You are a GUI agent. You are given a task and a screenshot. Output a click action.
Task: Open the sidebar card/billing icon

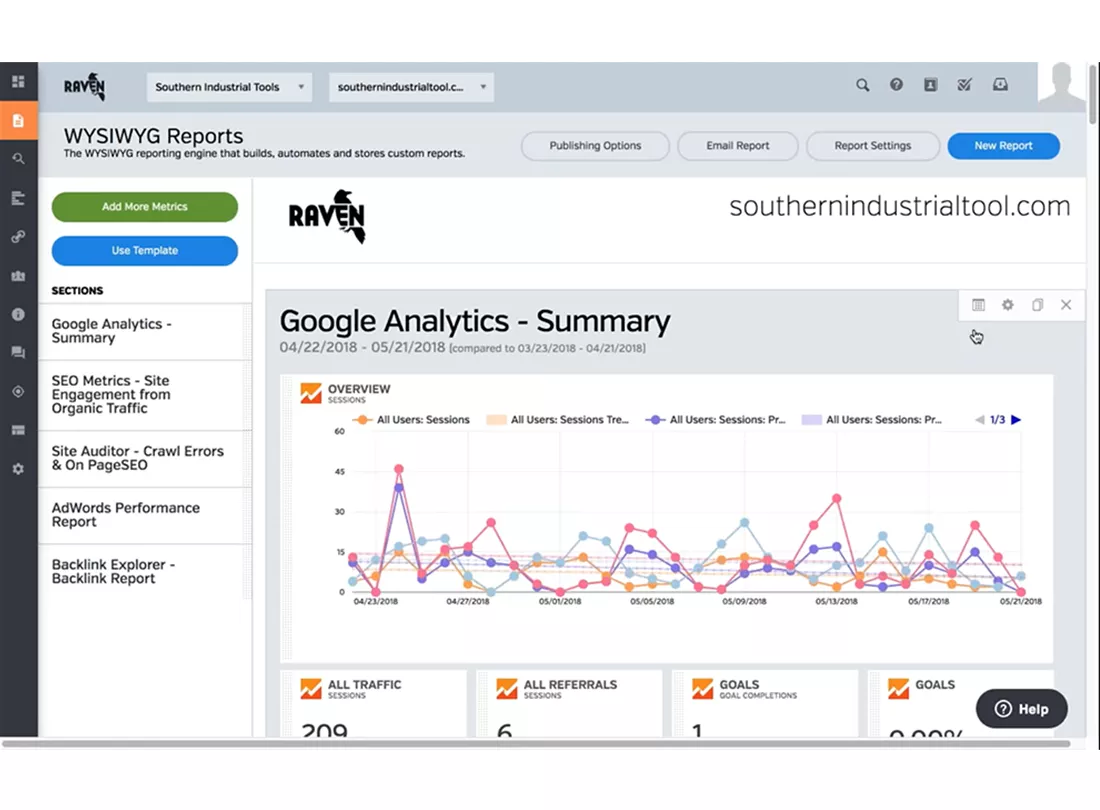pos(18,430)
